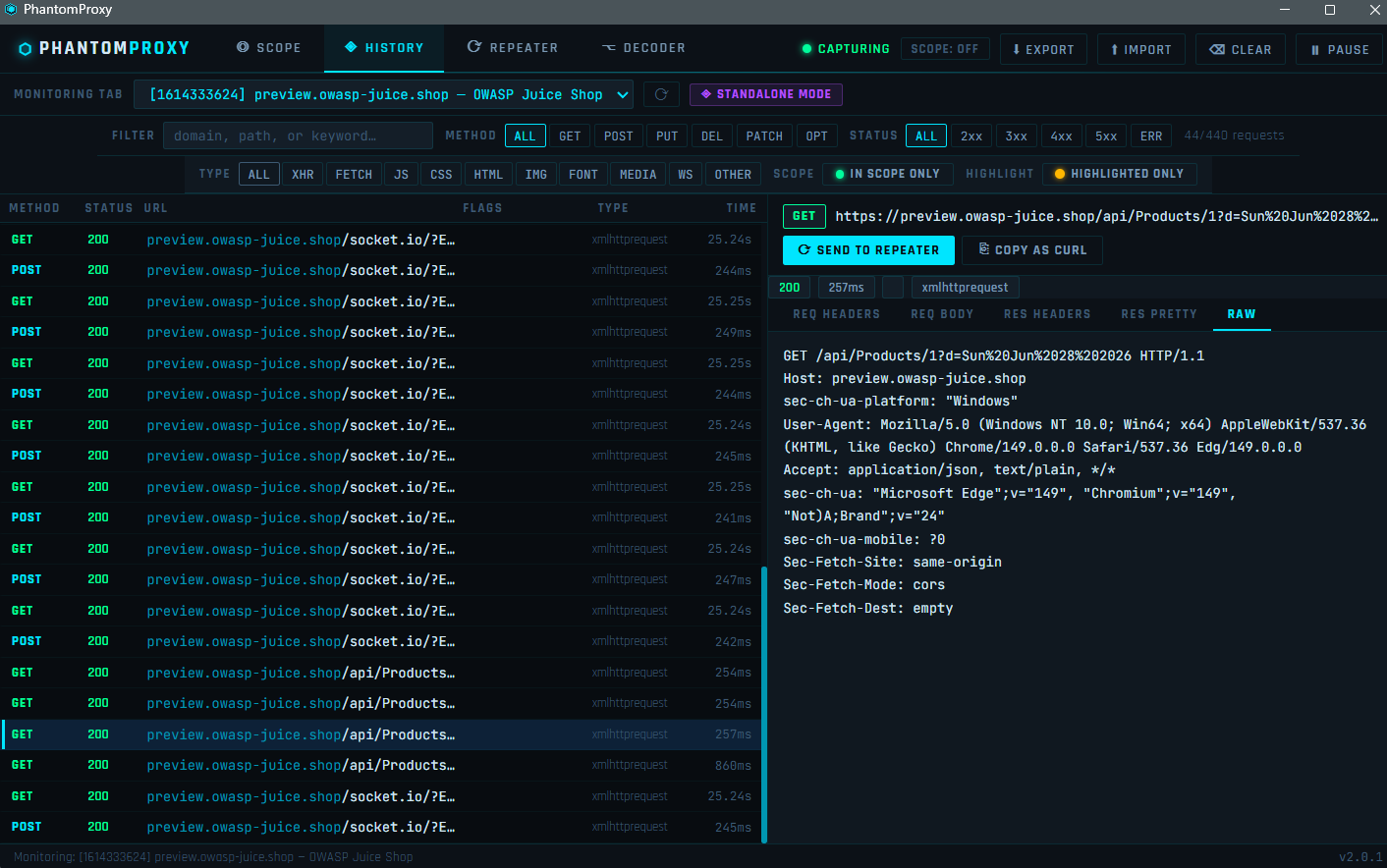Focus the domain, path, or keyword filter field
1387x868 pixels.
[x=298, y=136]
